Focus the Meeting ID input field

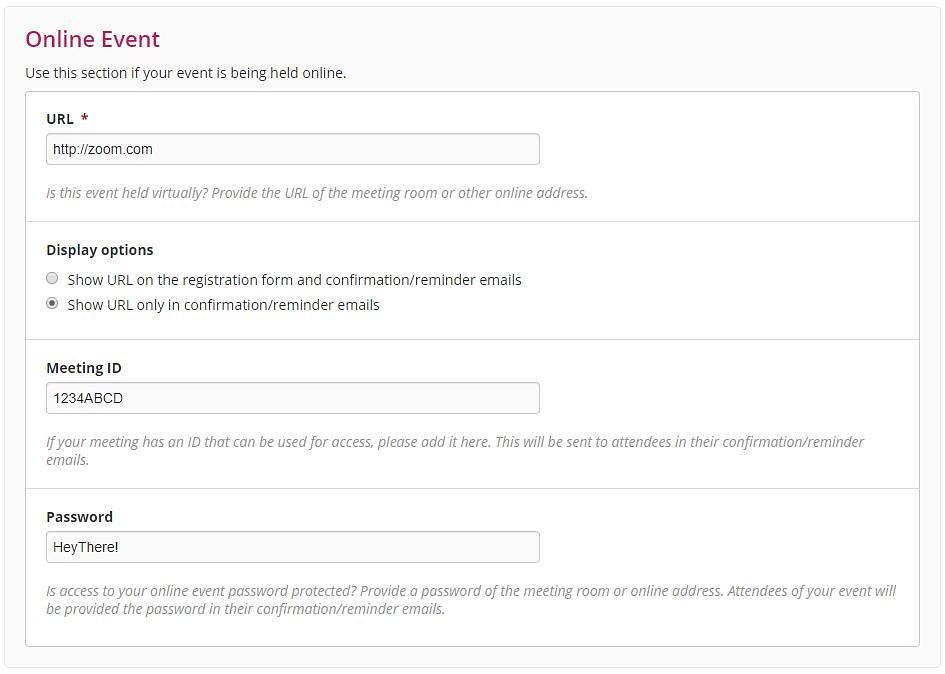293,398
